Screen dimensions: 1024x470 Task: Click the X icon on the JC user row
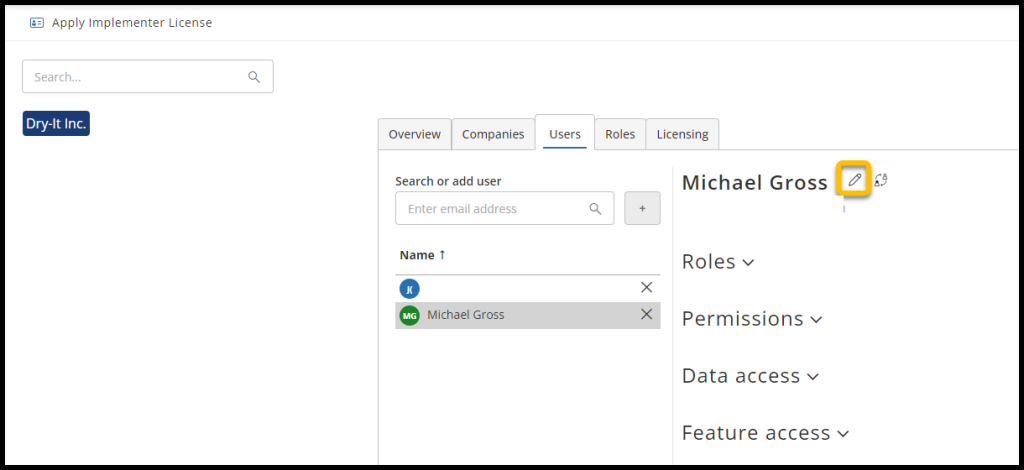(x=646, y=288)
